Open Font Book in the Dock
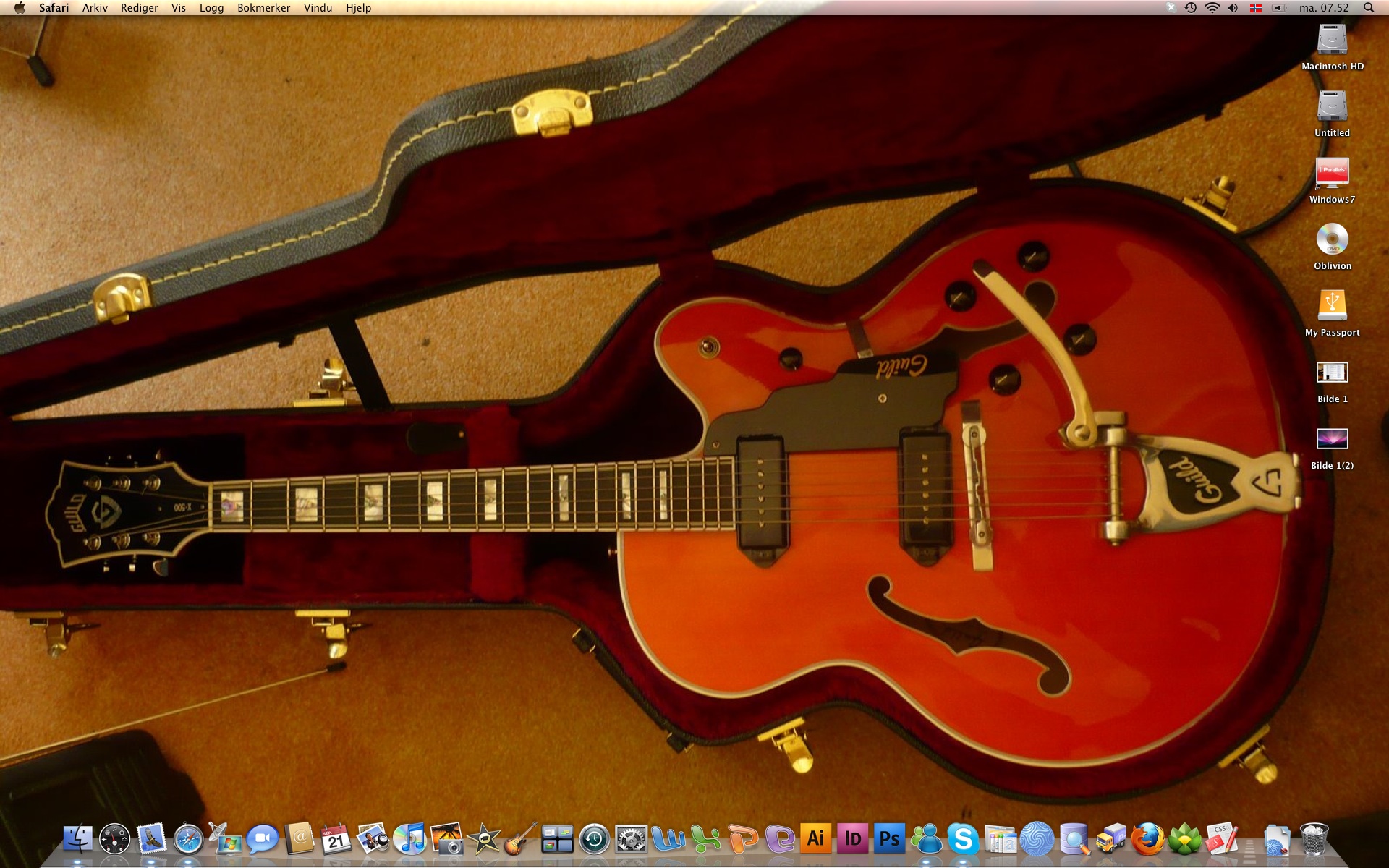Image resolution: width=1389 pixels, height=868 pixels. tap(1000, 839)
